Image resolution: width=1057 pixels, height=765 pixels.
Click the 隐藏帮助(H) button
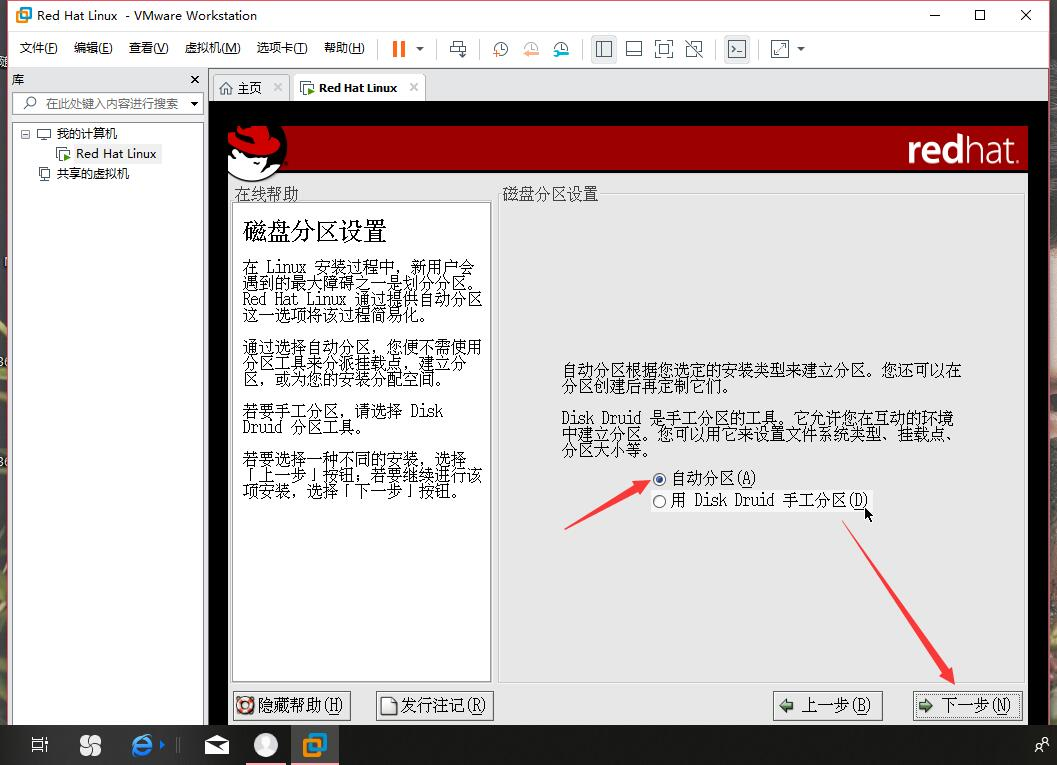coord(292,706)
